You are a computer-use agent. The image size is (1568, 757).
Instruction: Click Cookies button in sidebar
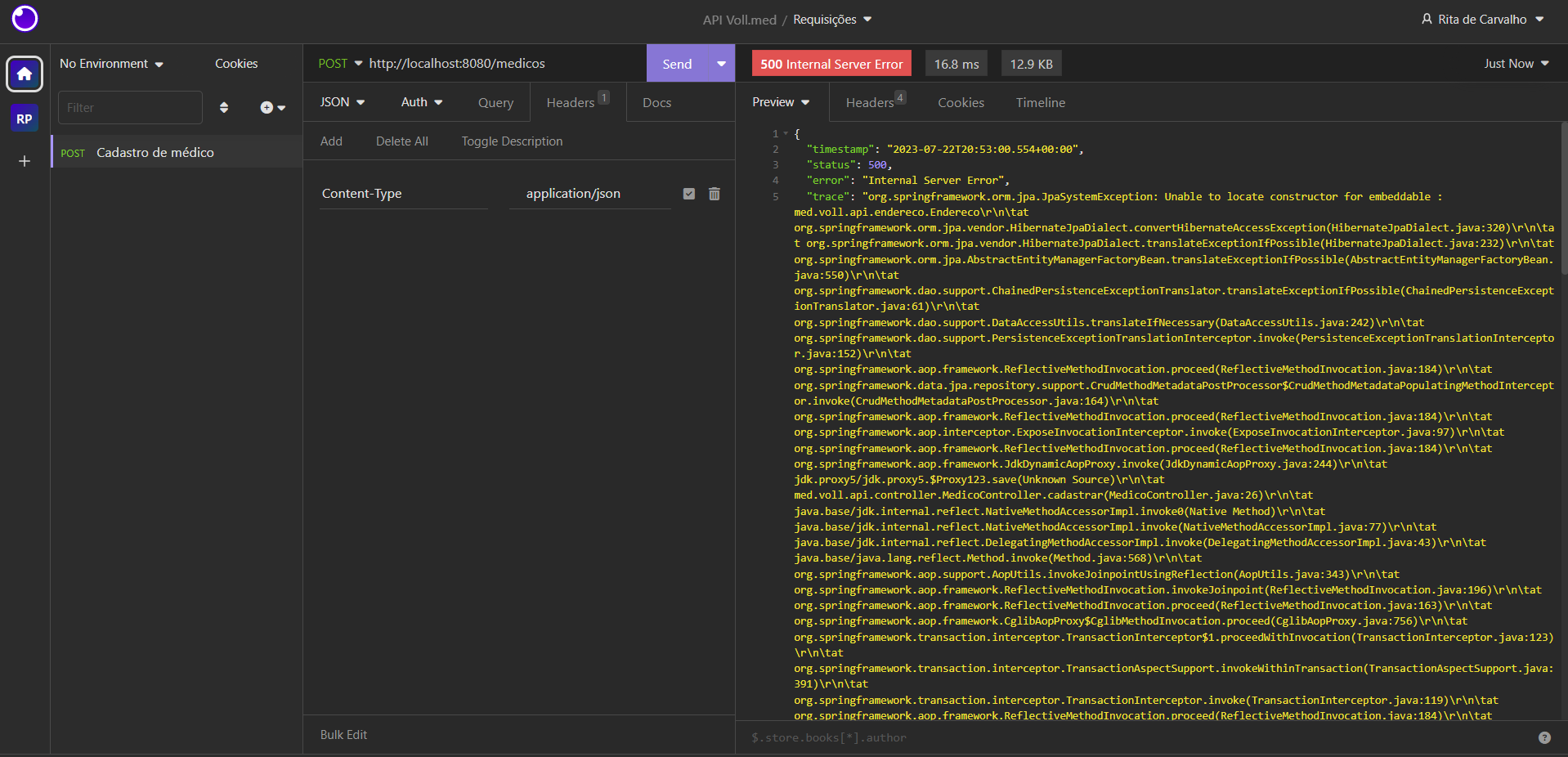point(236,64)
